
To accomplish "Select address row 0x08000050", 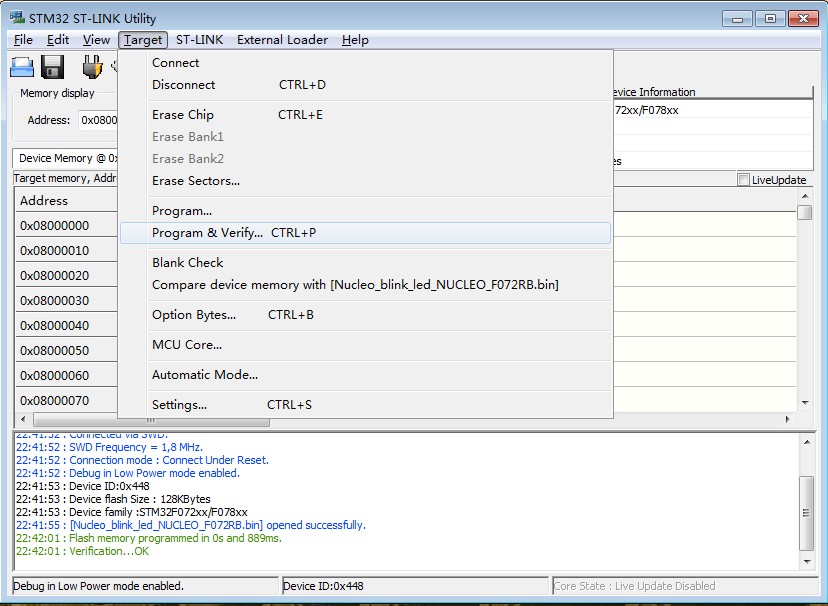I will tap(65, 351).
